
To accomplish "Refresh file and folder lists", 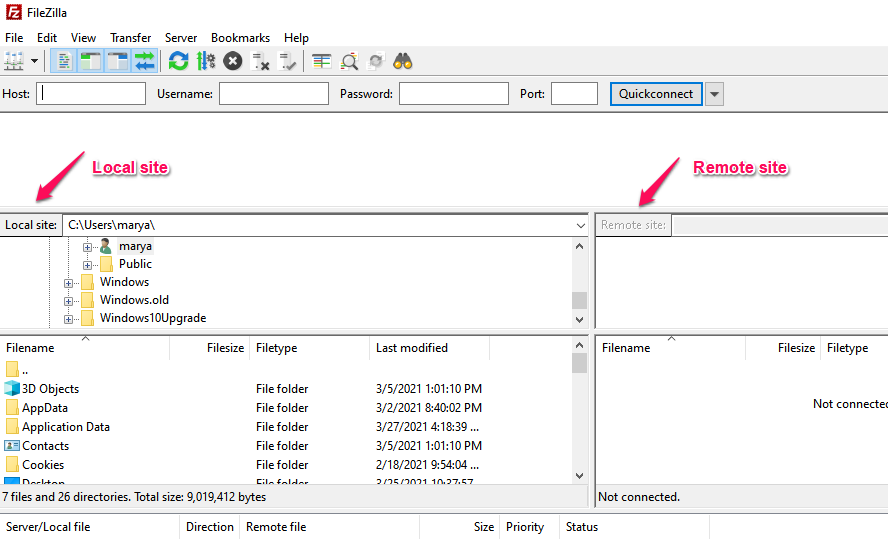I will [x=178, y=61].
